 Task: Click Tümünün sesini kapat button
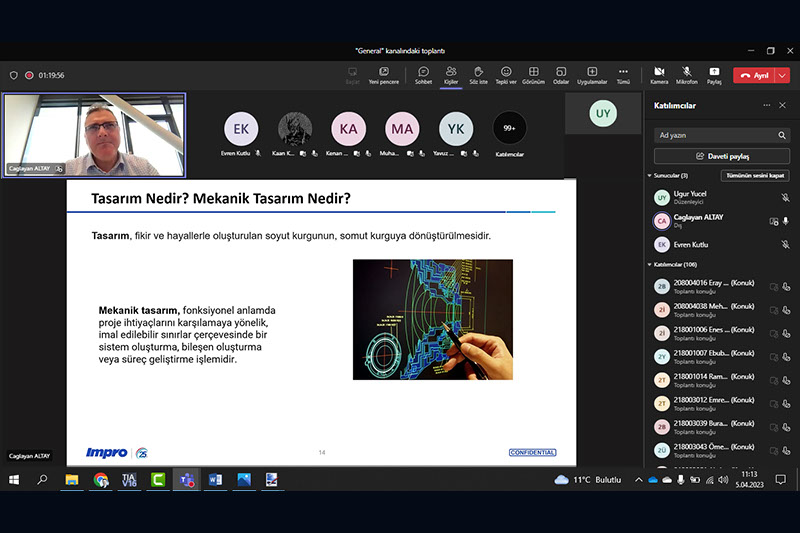pos(754,175)
